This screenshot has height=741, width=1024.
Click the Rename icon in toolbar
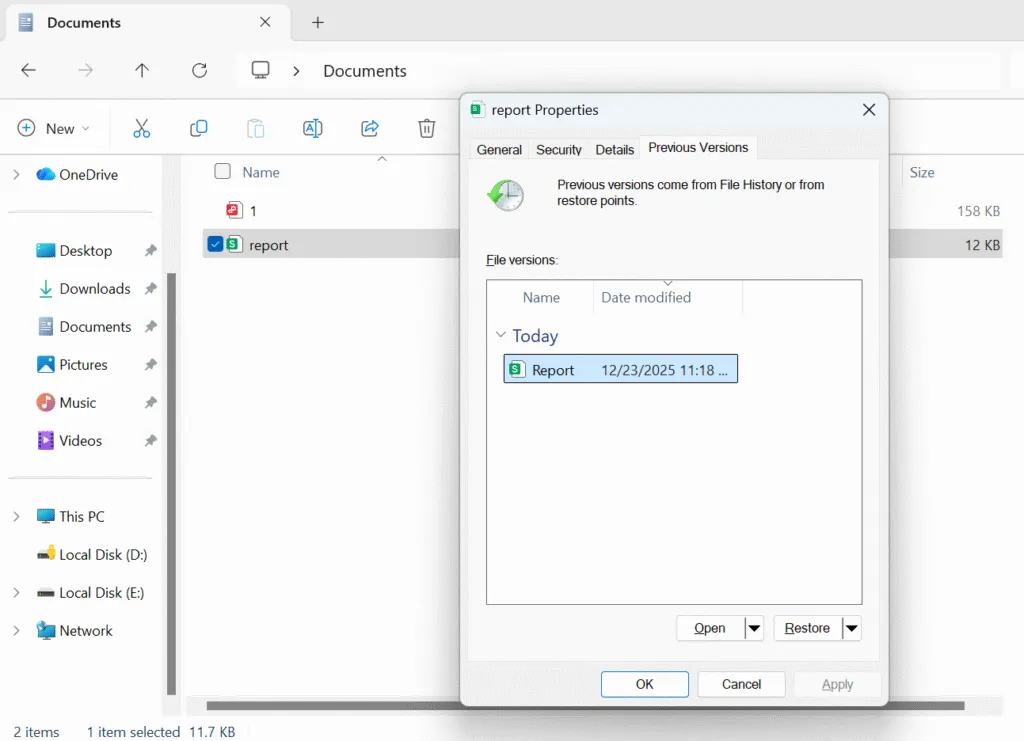point(312,128)
